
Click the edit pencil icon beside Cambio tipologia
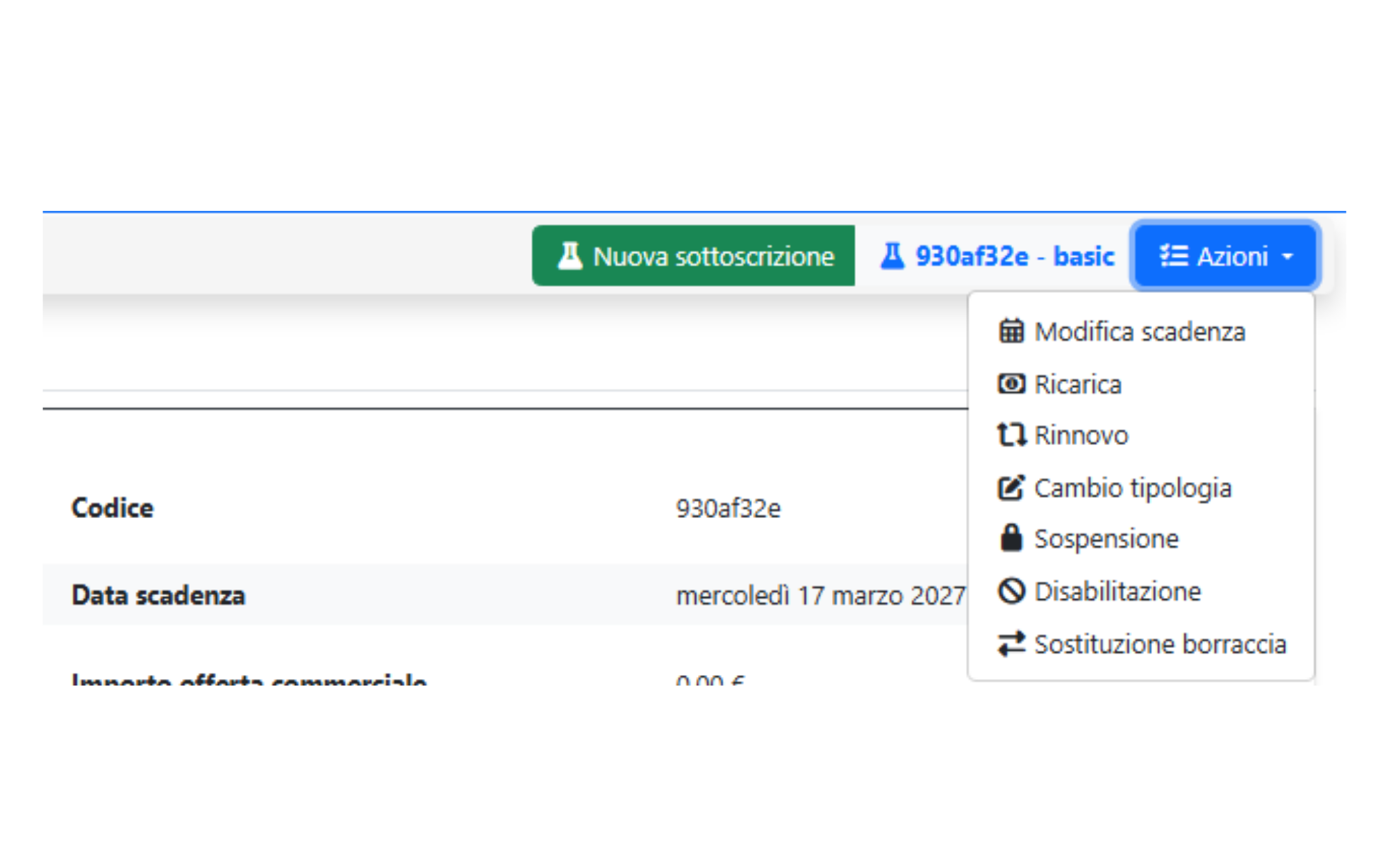[x=1011, y=487]
